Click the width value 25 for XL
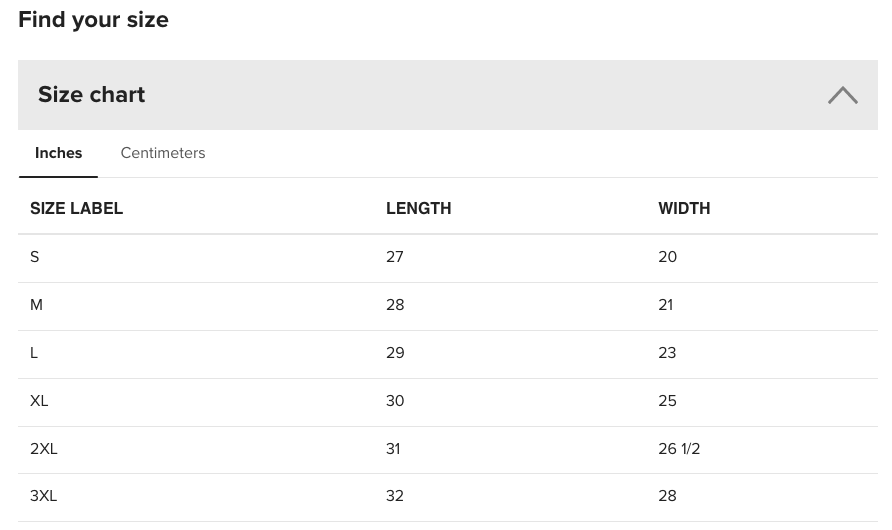This screenshot has height=530, width=892. tap(667, 401)
